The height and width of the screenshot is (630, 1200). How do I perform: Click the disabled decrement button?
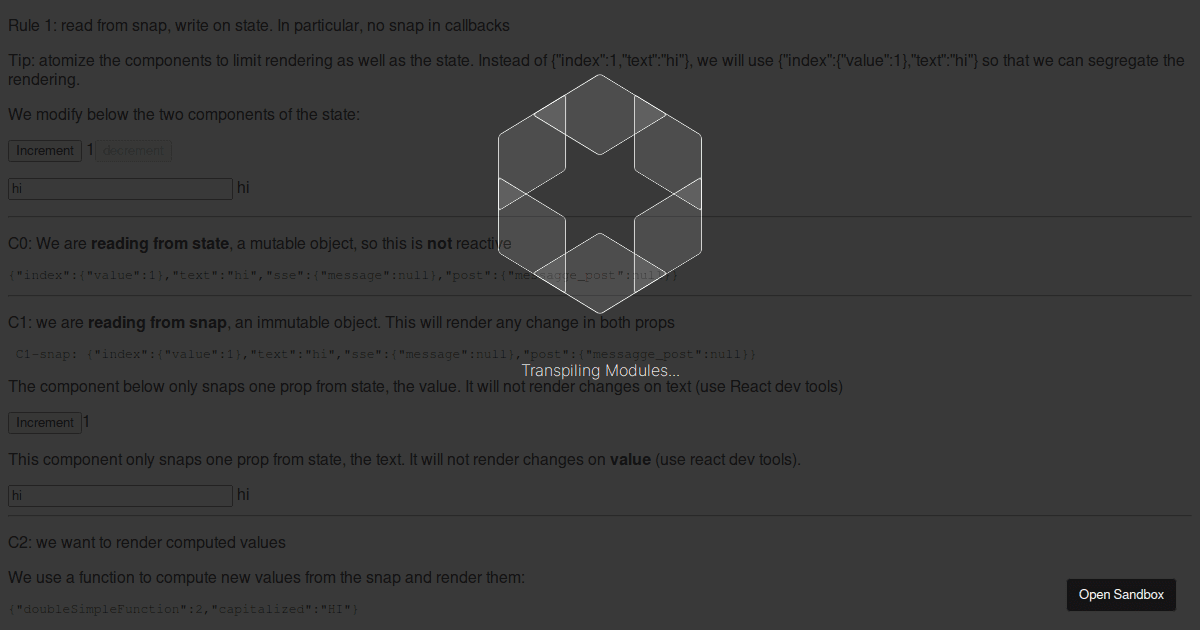[x=133, y=151]
